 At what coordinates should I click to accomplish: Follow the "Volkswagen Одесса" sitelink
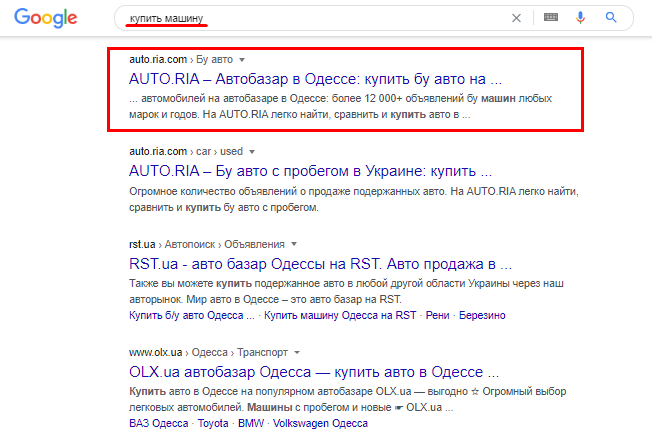pyautogui.click(x=320, y=423)
